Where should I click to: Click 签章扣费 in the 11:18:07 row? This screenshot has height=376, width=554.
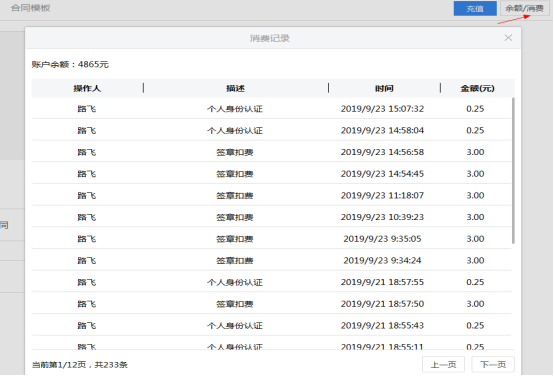235,195
